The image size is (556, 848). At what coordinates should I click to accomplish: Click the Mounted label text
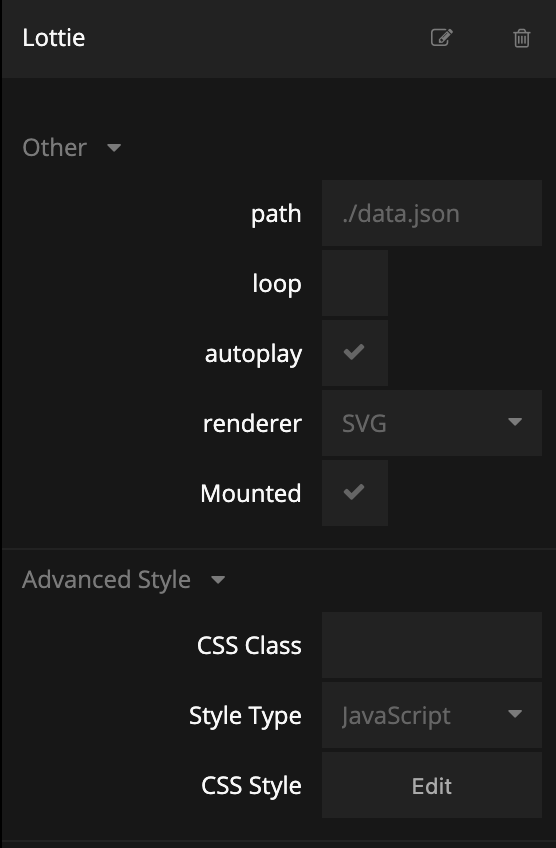pyautogui.click(x=250, y=493)
